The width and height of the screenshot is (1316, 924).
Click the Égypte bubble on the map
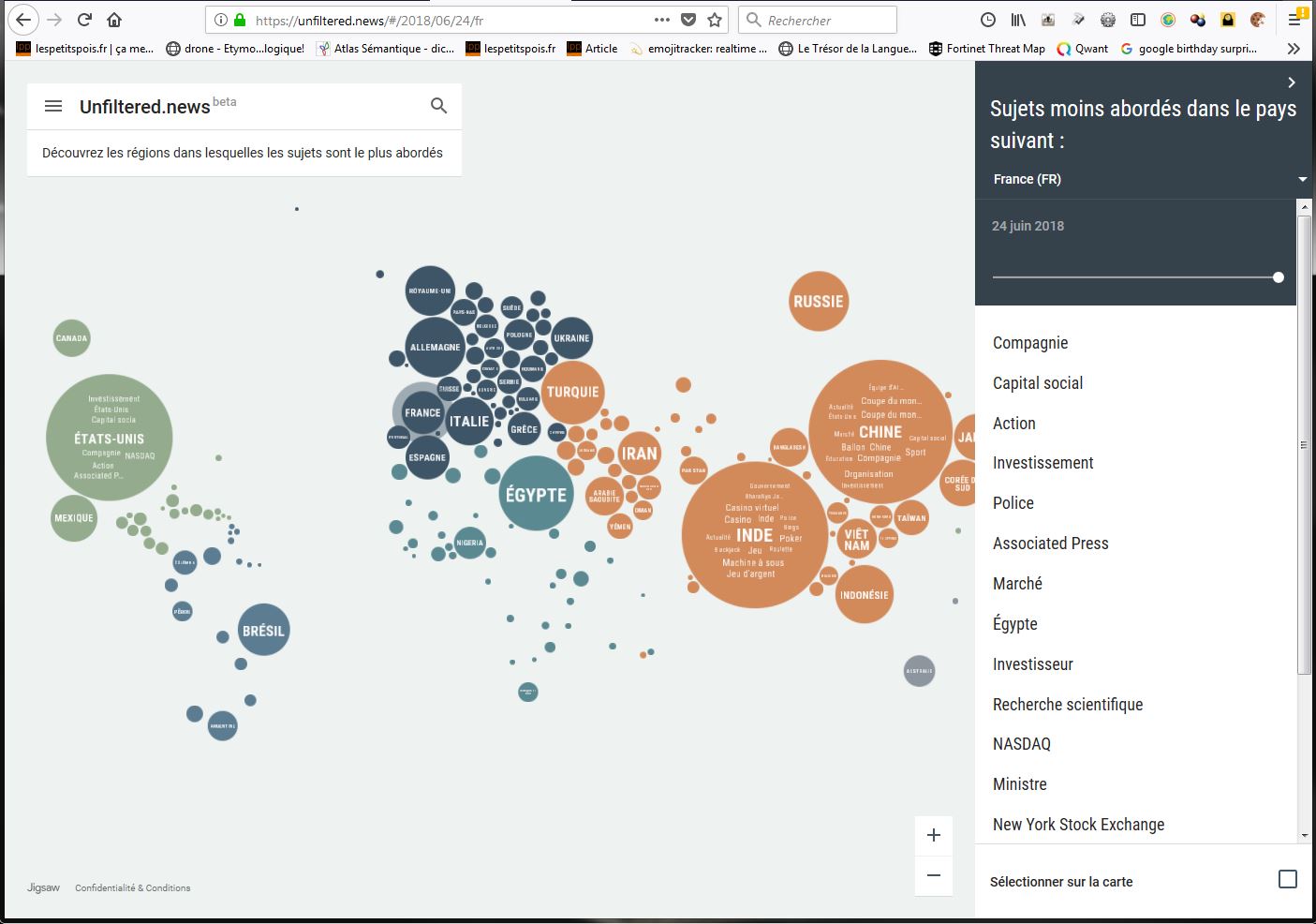(x=536, y=494)
